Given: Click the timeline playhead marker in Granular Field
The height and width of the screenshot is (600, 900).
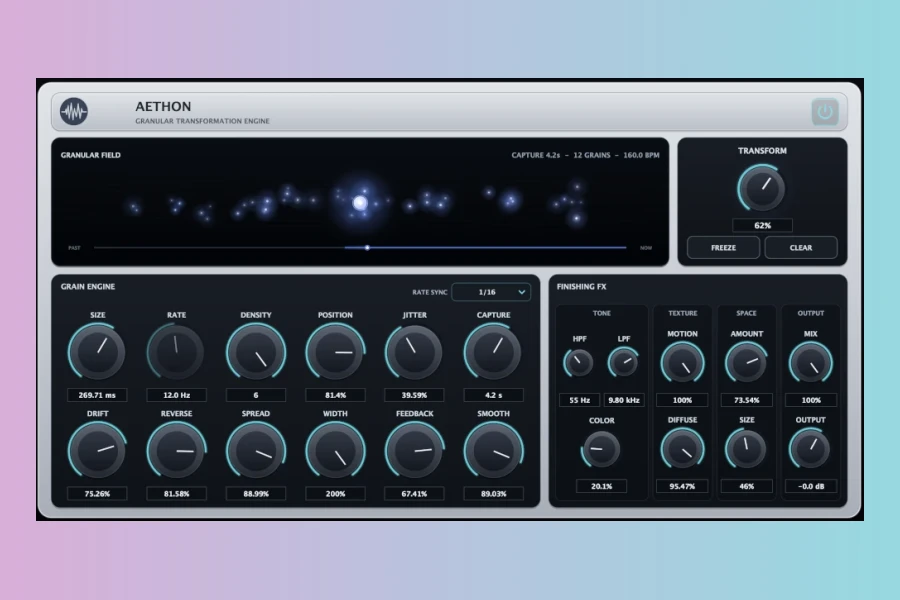Looking at the screenshot, I should (367, 247).
